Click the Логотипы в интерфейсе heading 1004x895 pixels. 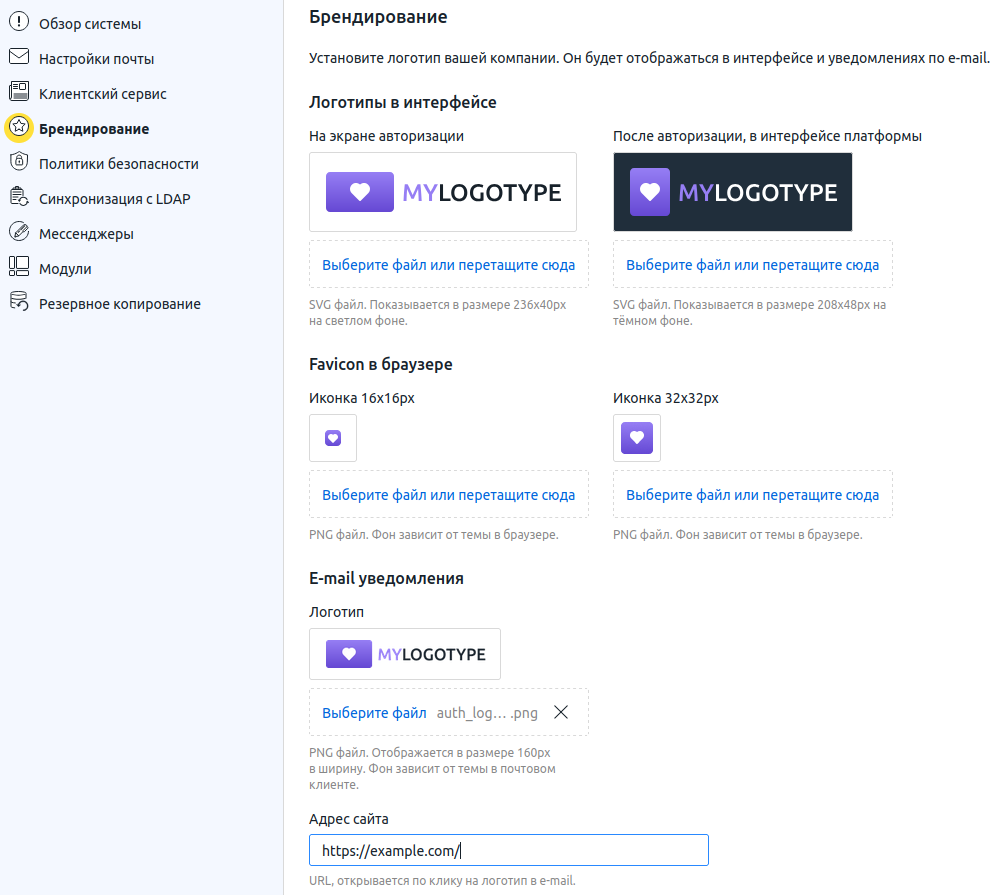403,102
